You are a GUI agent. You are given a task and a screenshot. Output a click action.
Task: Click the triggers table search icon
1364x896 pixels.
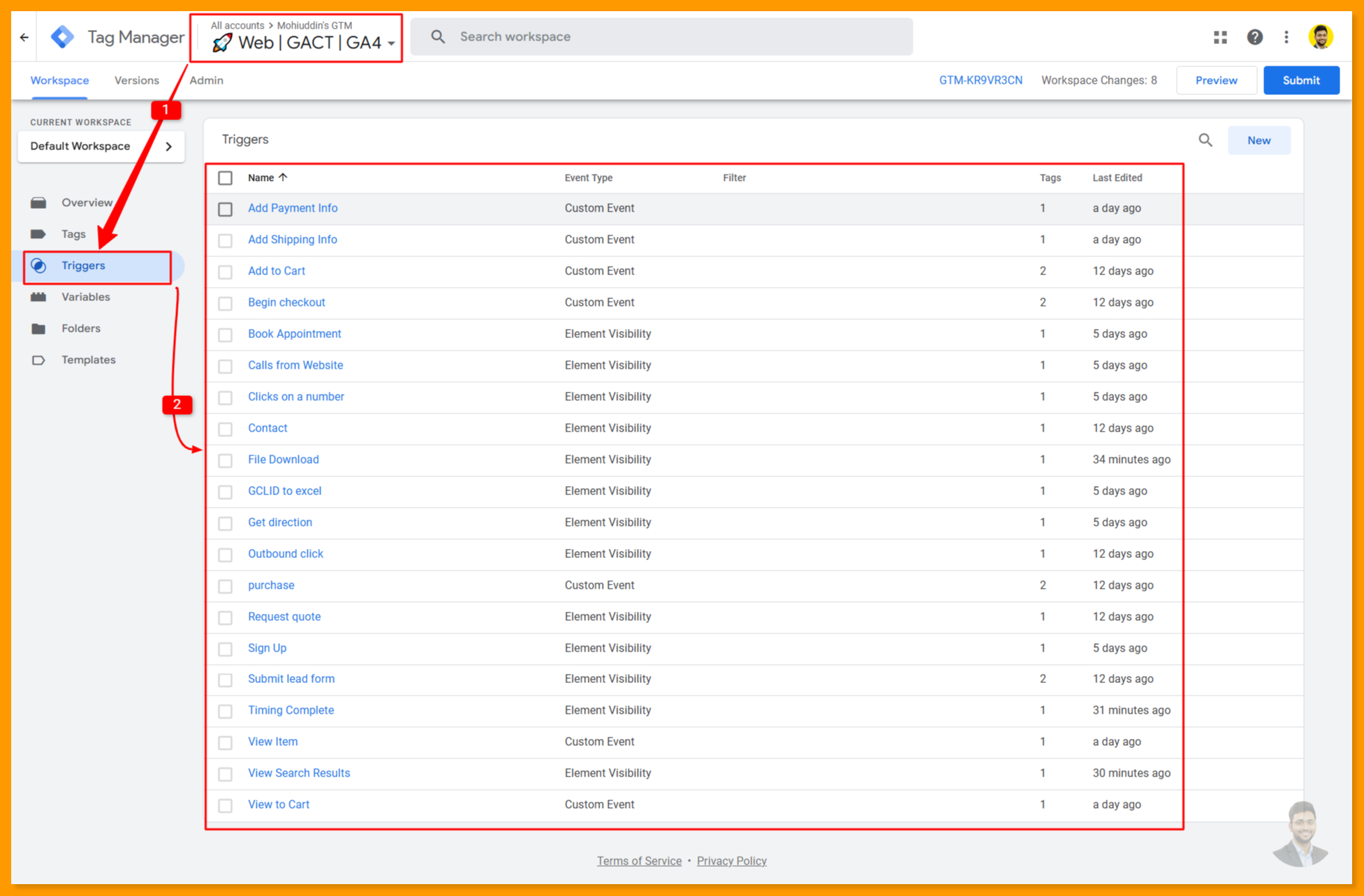[x=1205, y=140]
